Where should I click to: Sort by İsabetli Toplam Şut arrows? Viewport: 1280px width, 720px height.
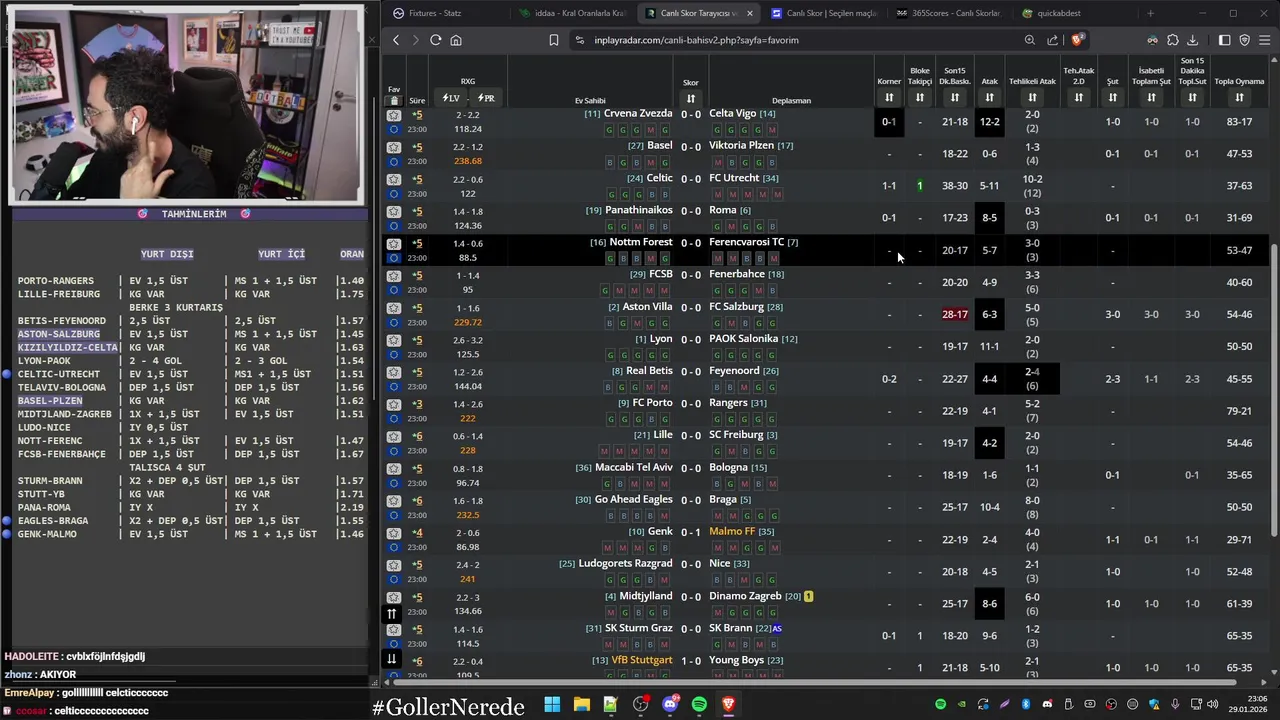[1151, 97]
